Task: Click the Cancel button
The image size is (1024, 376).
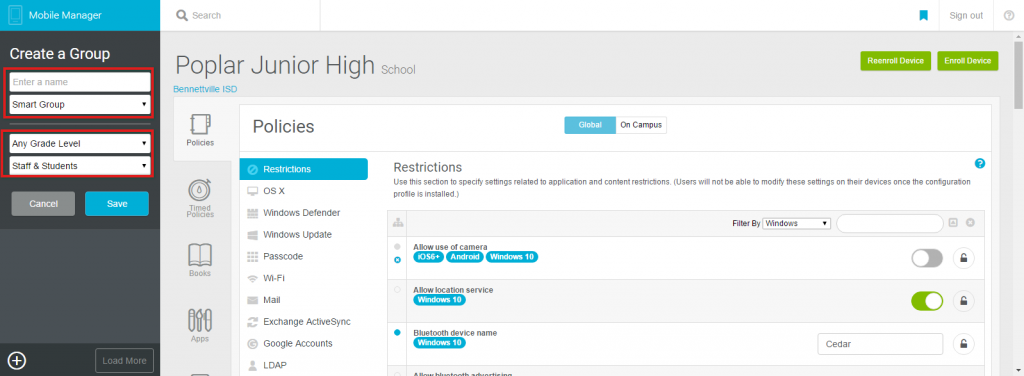Action: point(43,204)
